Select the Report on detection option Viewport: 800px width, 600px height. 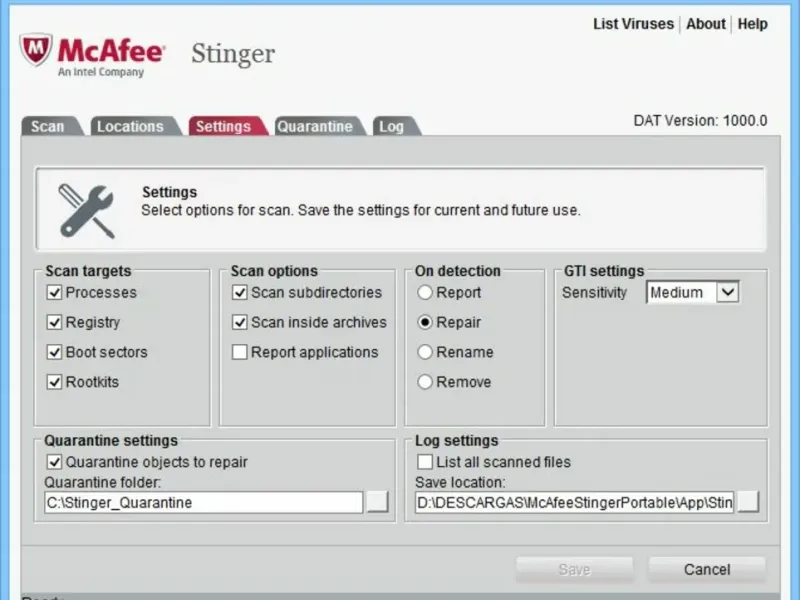tap(425, 292)
